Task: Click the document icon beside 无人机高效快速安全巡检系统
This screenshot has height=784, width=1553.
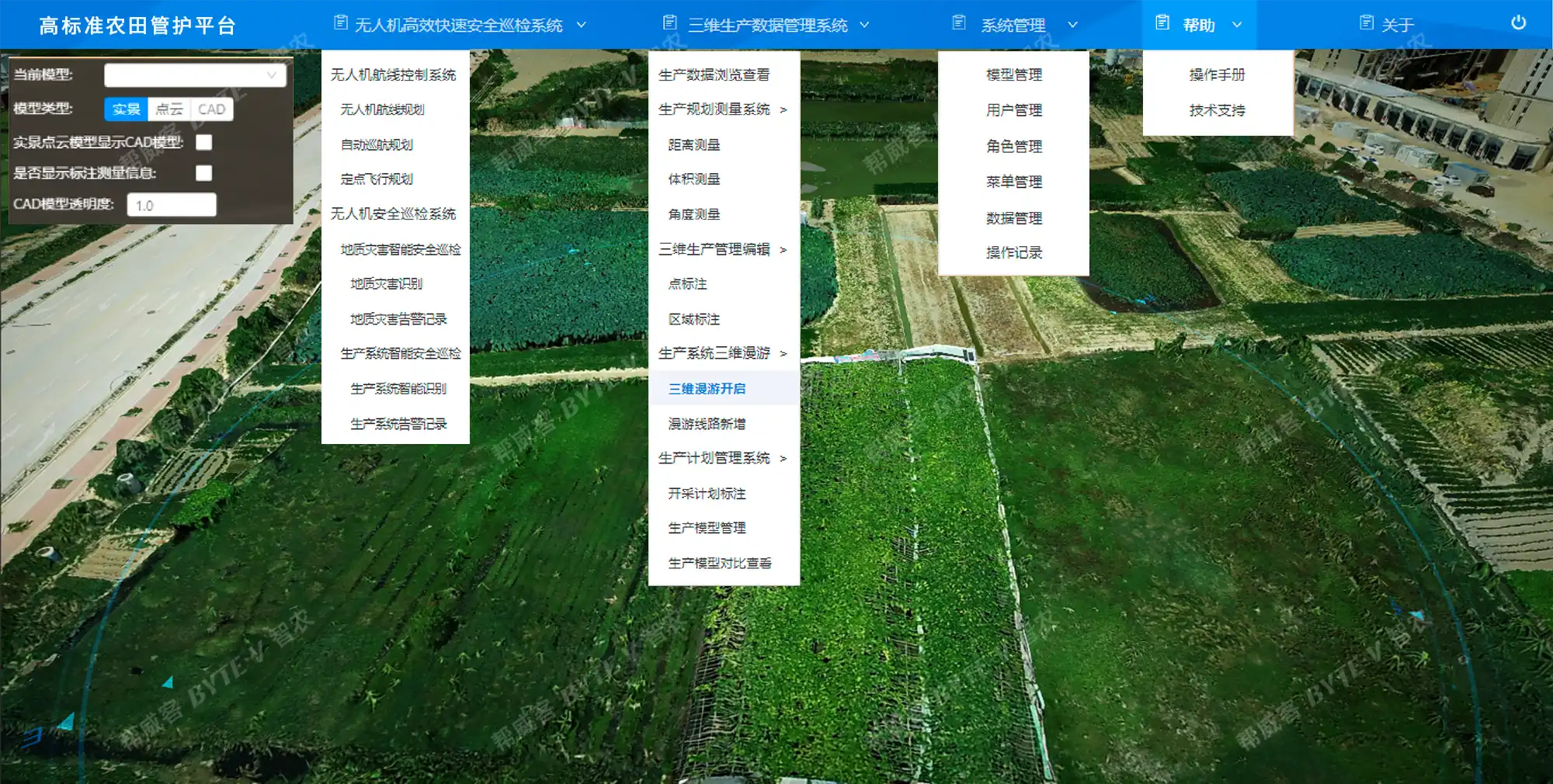Action: [340, 23]
